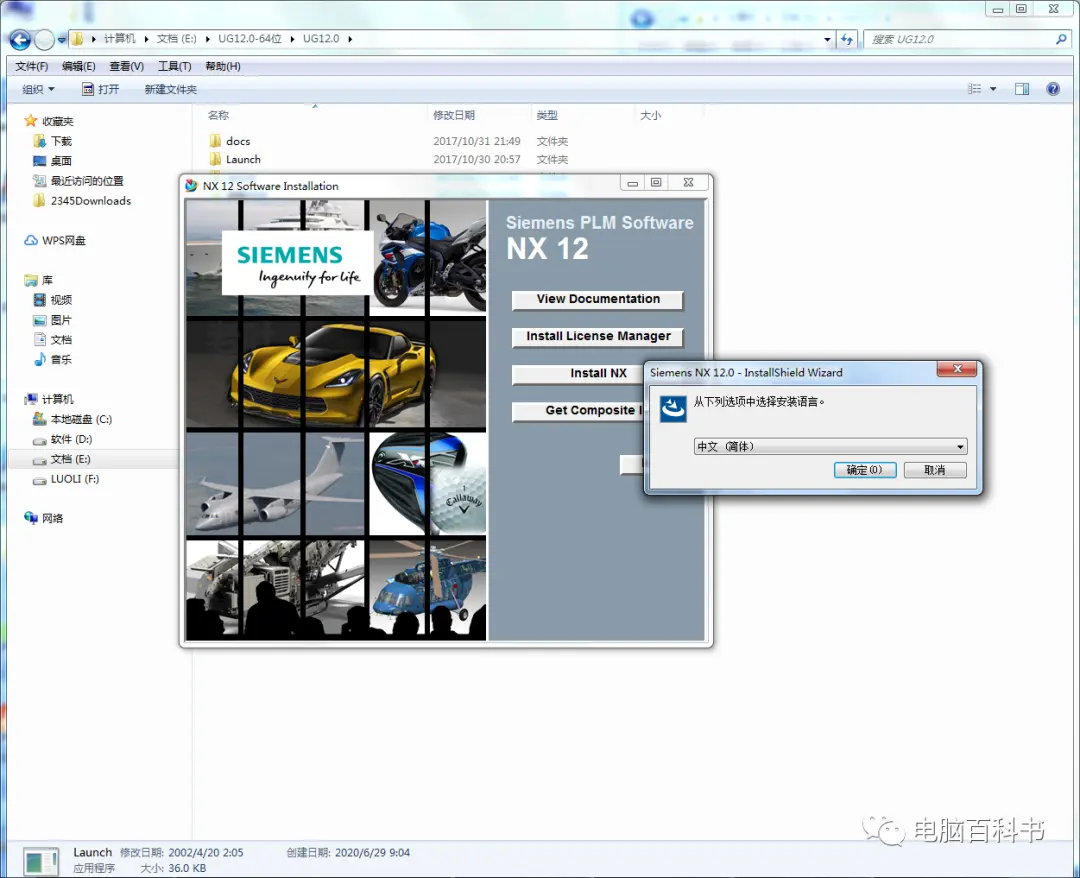Click the Install NX button
This screenshot has height=878, width=1080.
579,373
